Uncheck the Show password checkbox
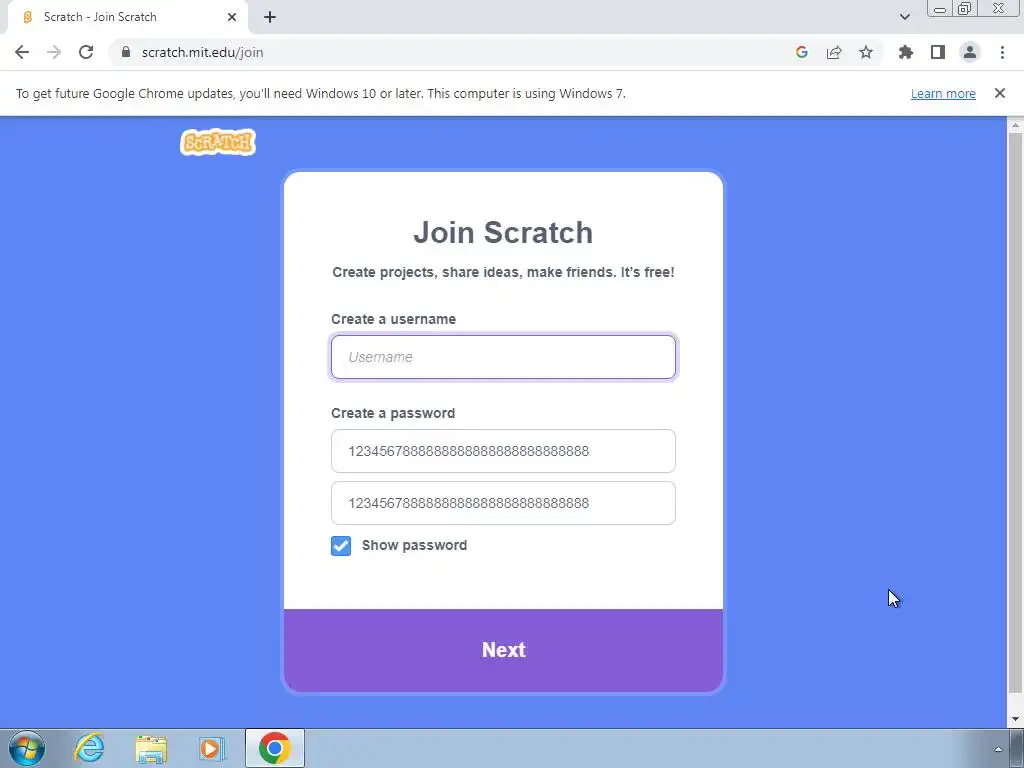Image resolution: width=1024 pixels, height=768 pixels. pos(341,546)
